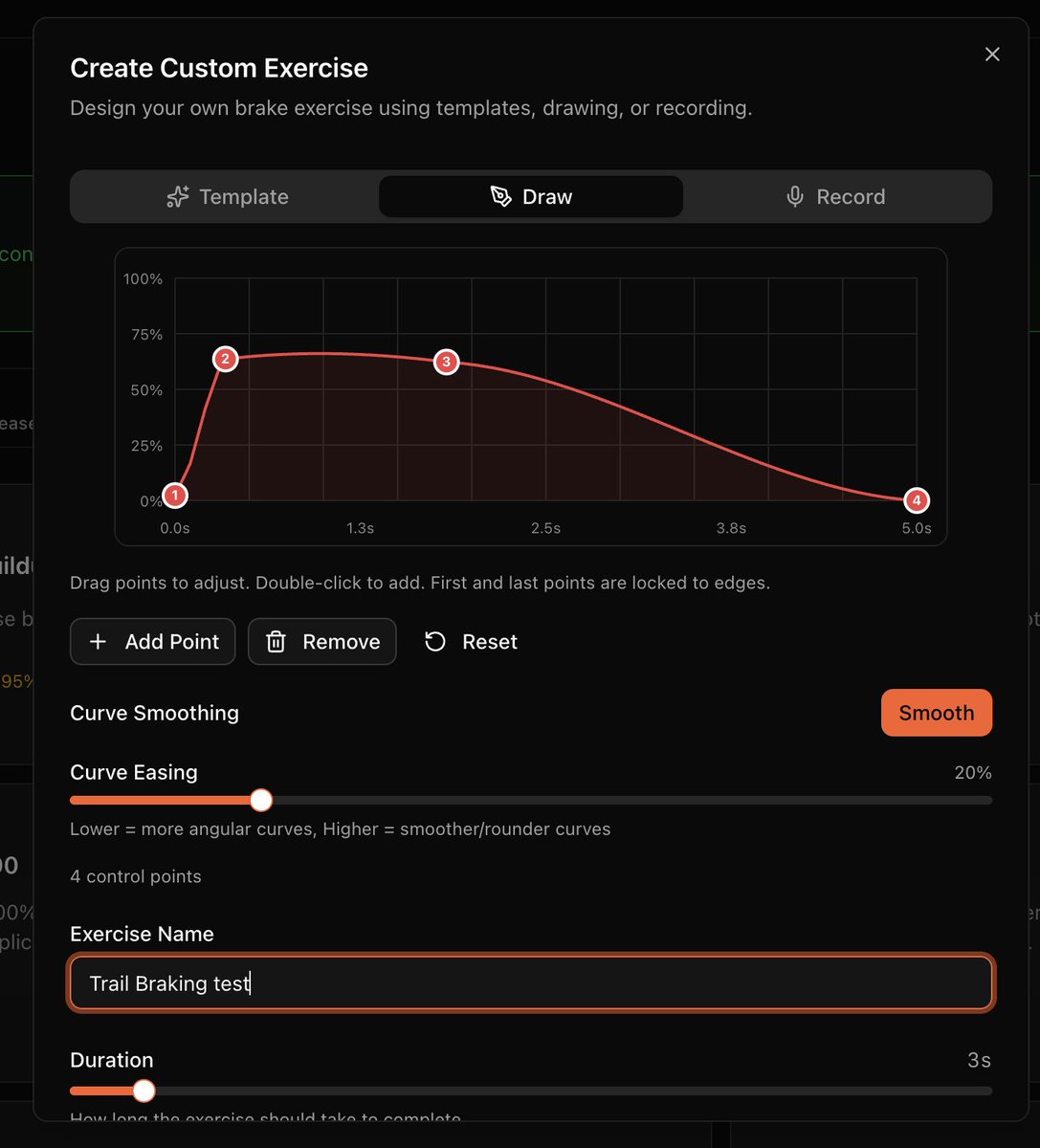Click the 3s Duration value

click(x=979, y=1060)
